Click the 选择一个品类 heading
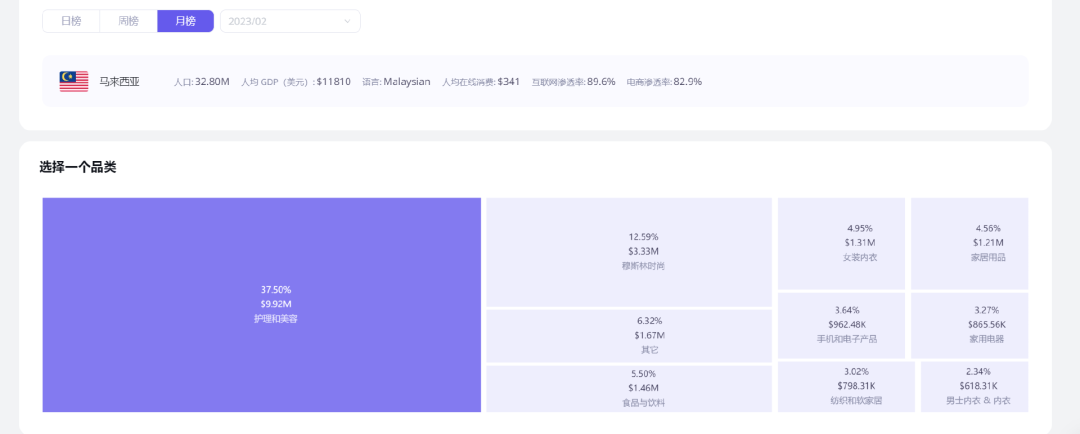 point(78,167)
